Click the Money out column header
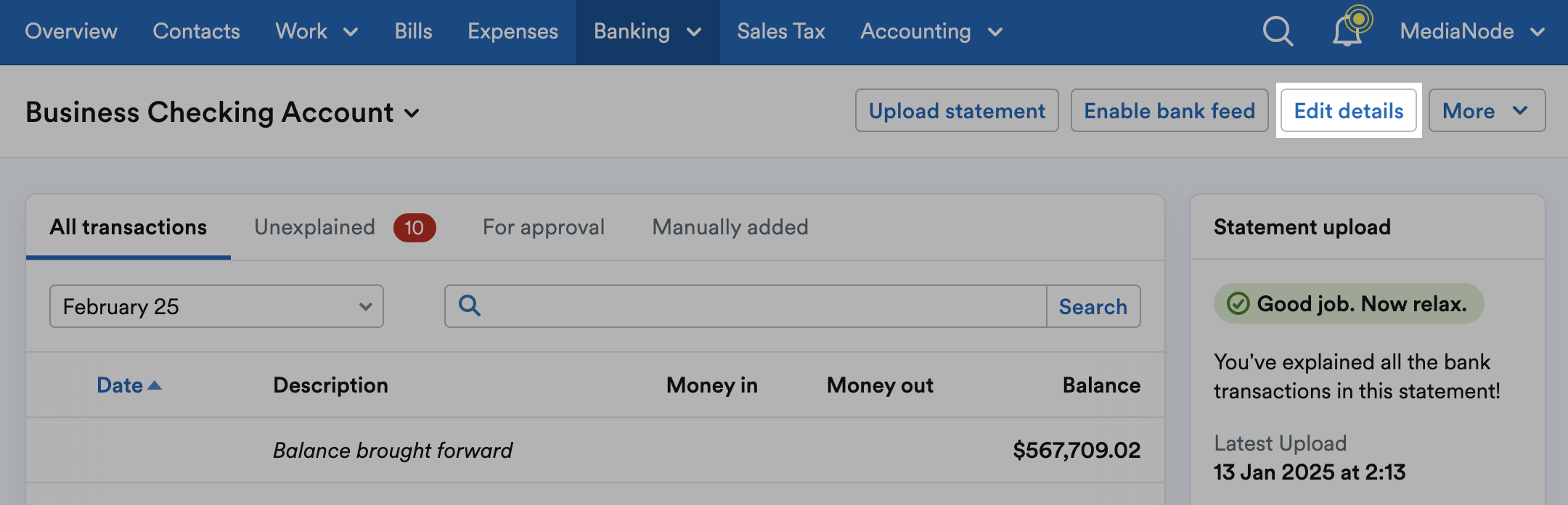The width and height of the screenshot is (1568, 505). pos(880,385)
